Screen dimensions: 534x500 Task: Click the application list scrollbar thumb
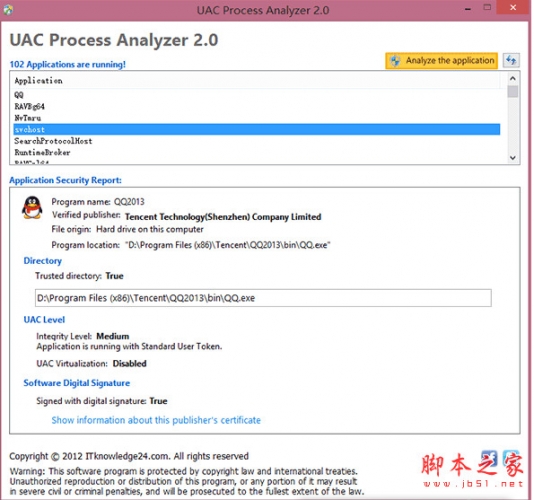click(513, 92)
